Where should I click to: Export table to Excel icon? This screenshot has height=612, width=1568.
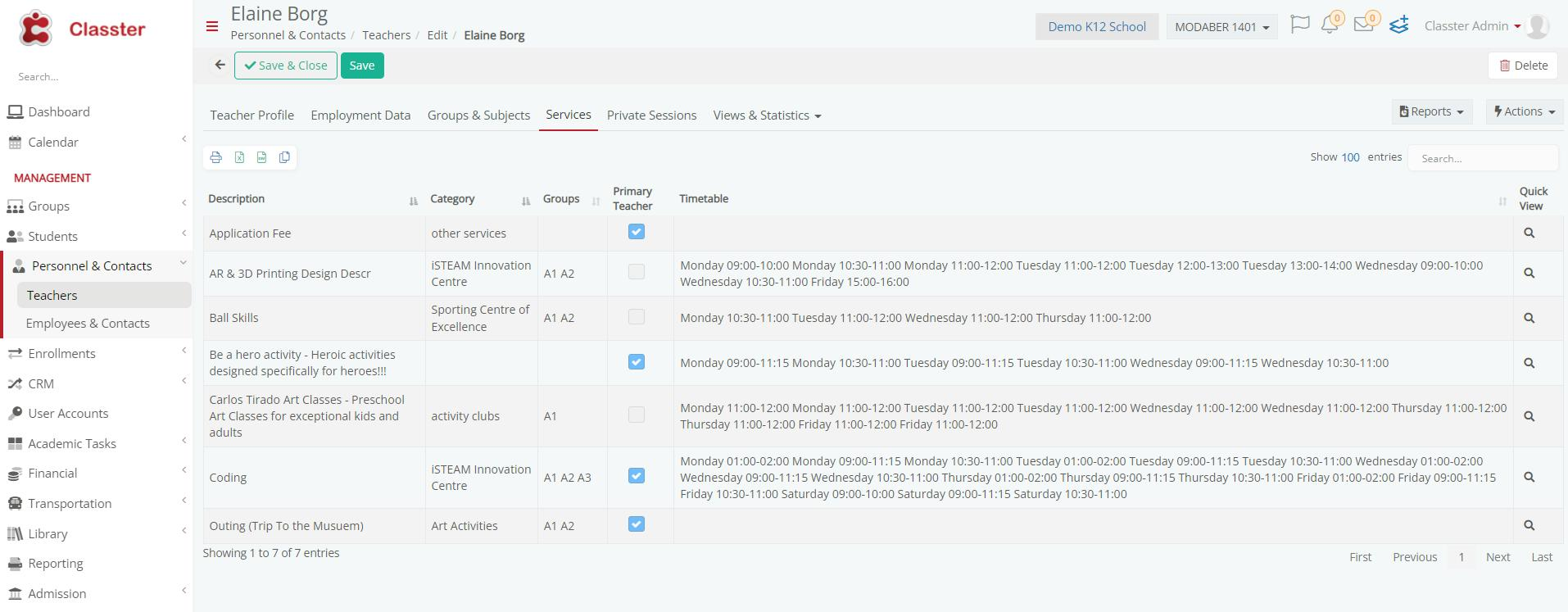coord(239,157)
